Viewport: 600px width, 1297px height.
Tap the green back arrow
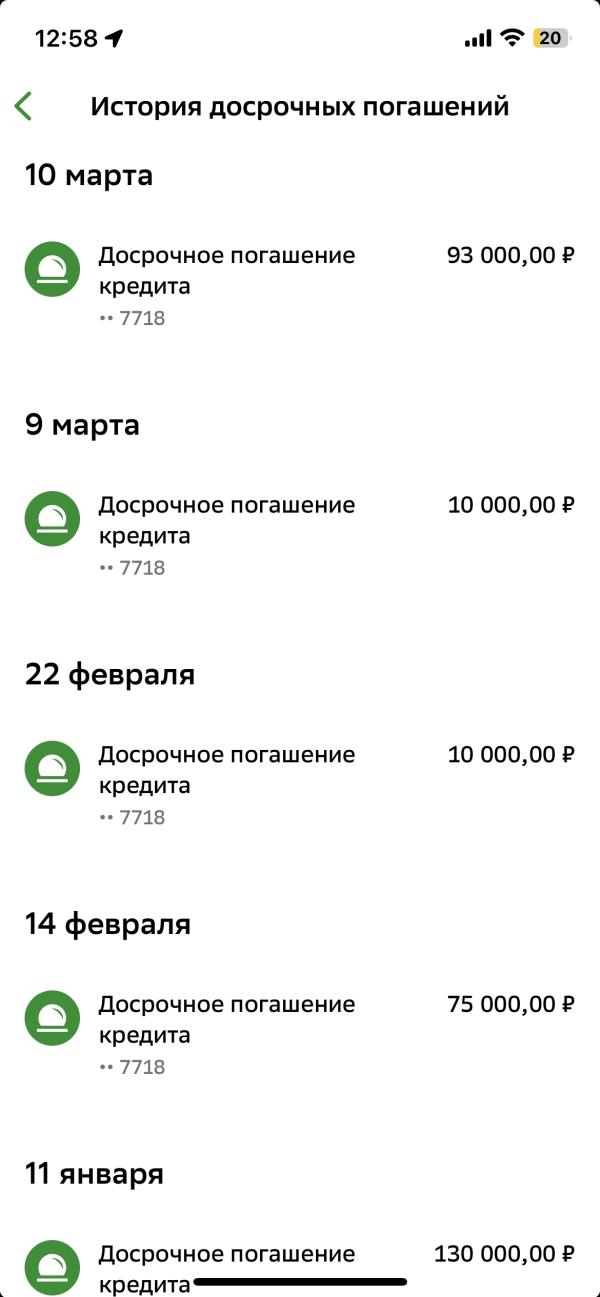24,106
